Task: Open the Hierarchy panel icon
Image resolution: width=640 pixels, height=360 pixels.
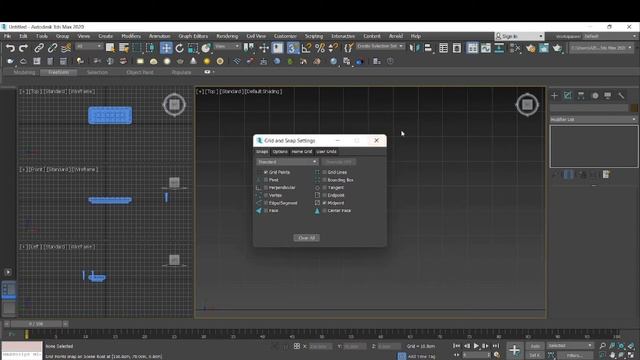Action: 581,96
